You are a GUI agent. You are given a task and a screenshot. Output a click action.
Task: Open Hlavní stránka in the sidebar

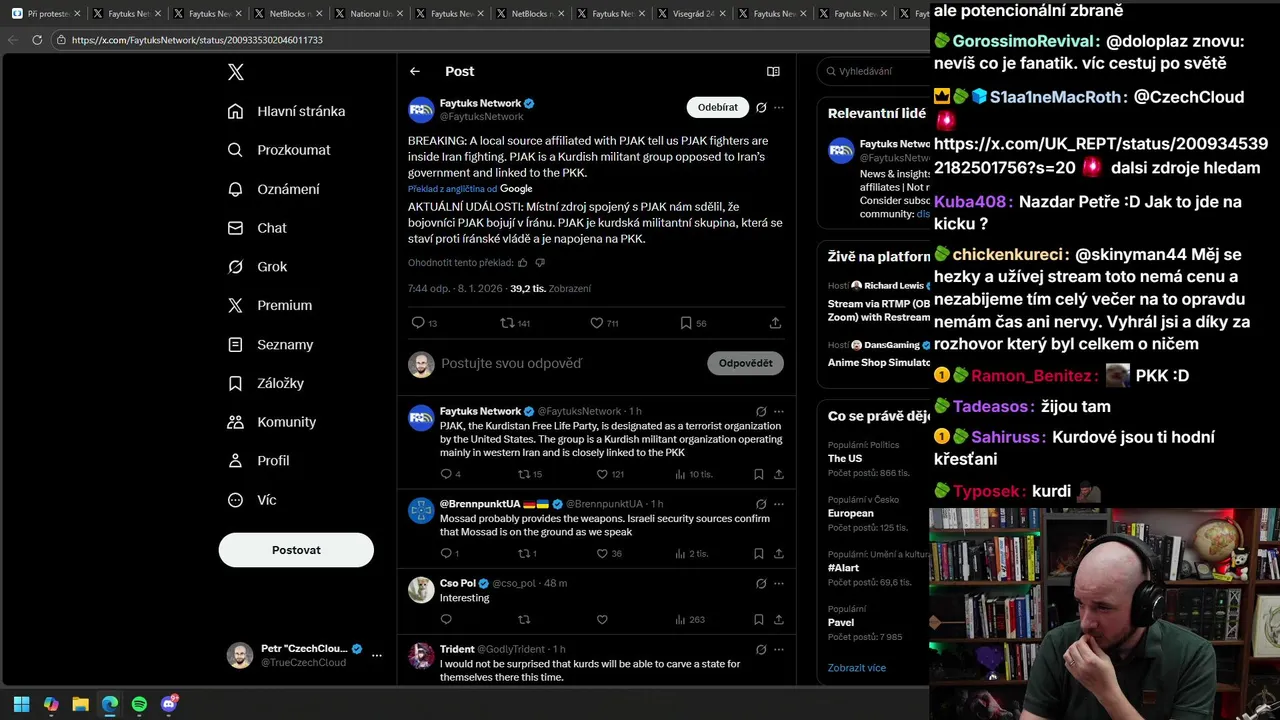tap(286, 111)
